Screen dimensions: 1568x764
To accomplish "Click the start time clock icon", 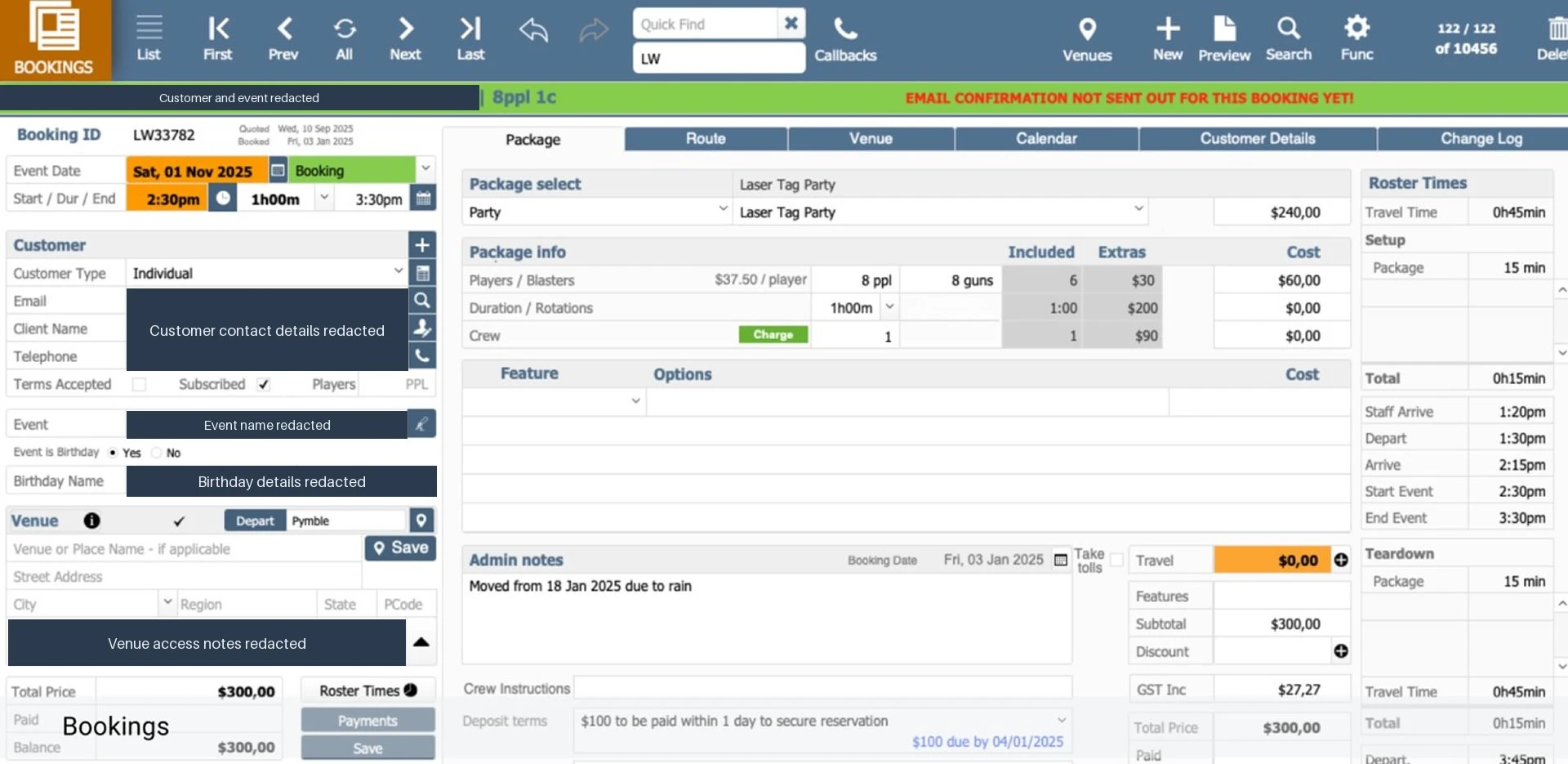I will [x=222, y=198].
